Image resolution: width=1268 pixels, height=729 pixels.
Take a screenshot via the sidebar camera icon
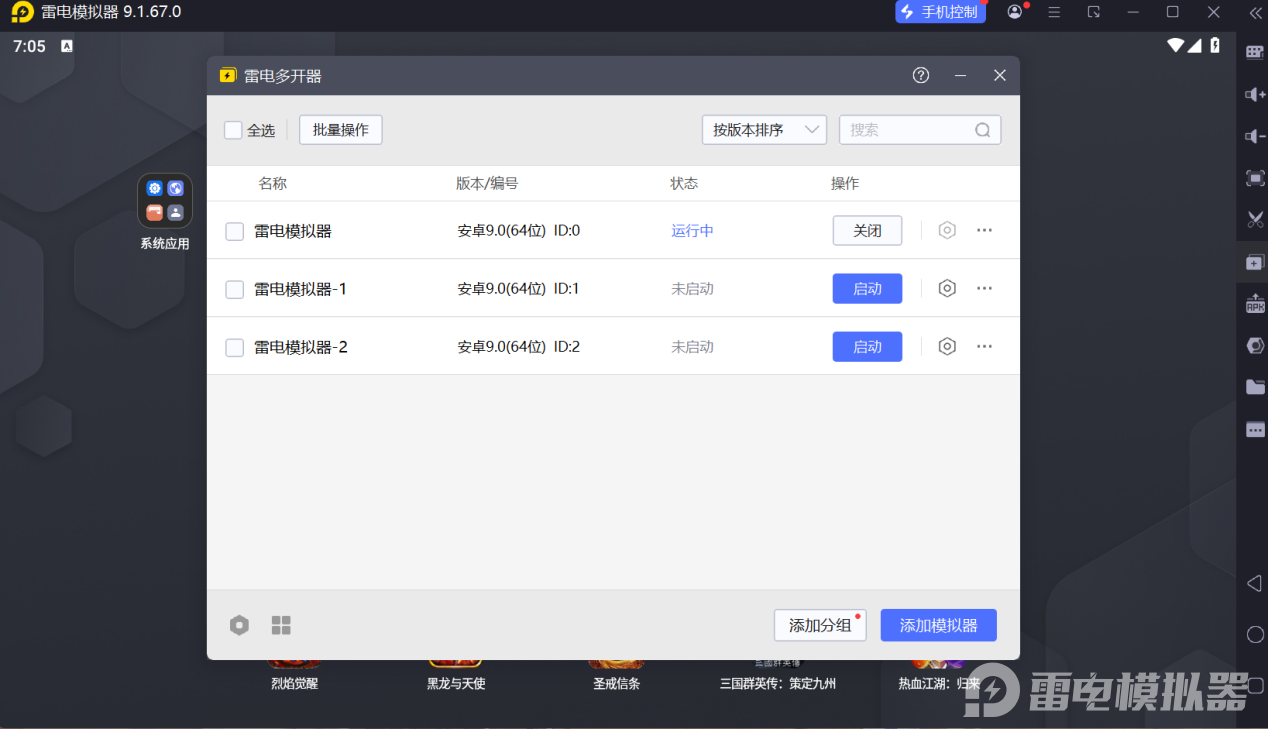pyautogui.click(x=1254, y=219)
